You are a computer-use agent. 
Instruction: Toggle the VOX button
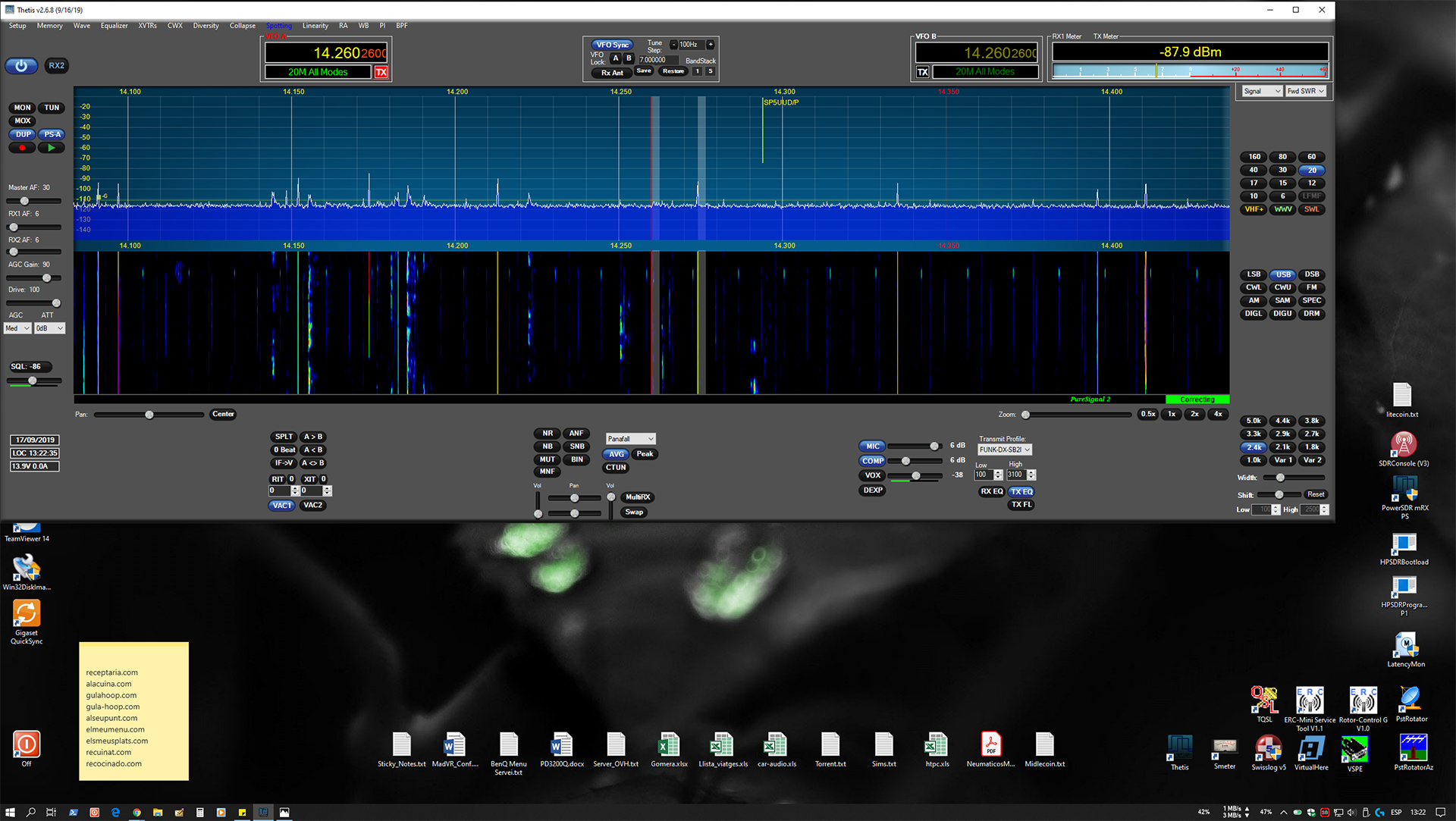pyautogui.click(x=873, y=475)
